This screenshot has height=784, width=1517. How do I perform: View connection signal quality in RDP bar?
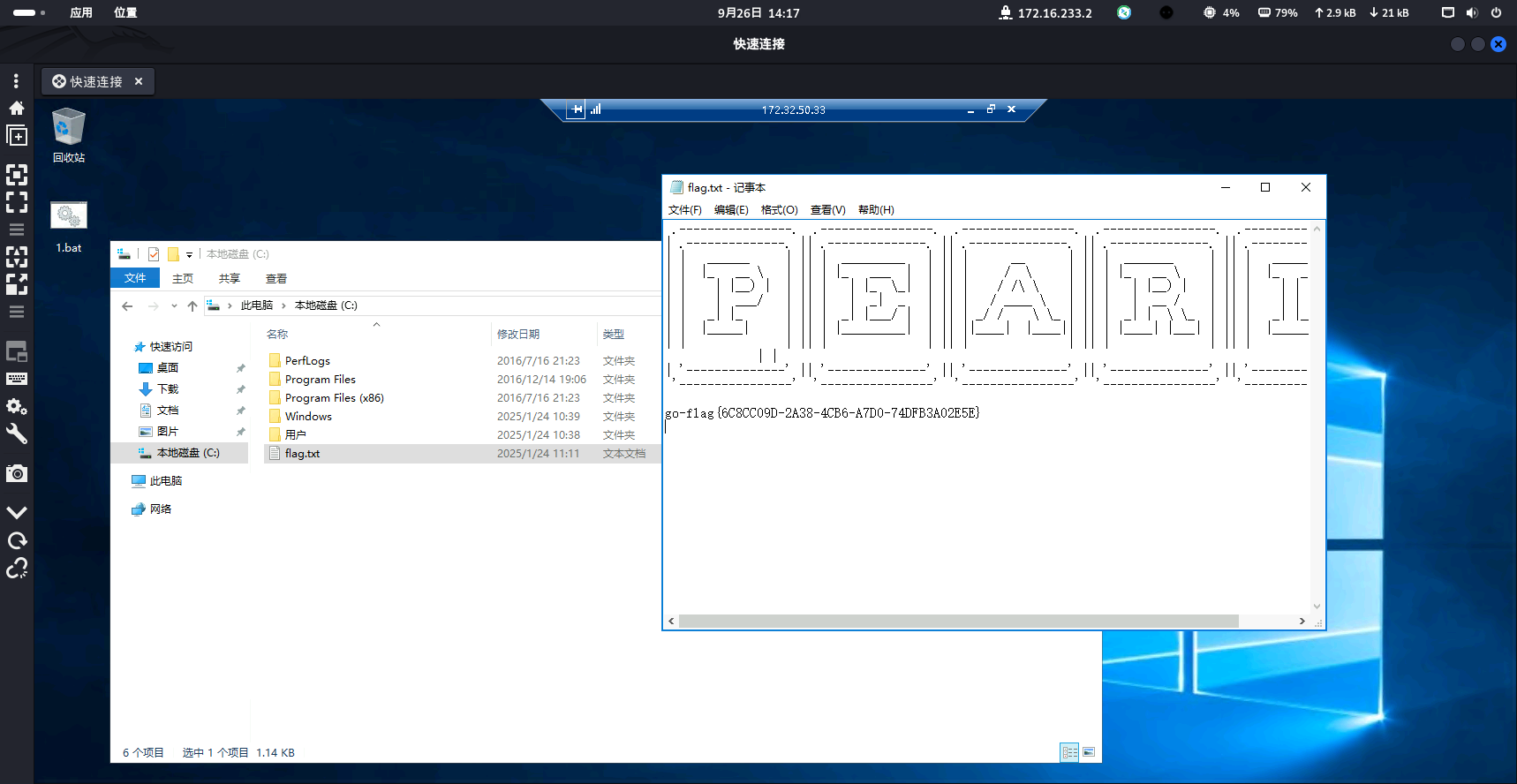coord(596,109)
